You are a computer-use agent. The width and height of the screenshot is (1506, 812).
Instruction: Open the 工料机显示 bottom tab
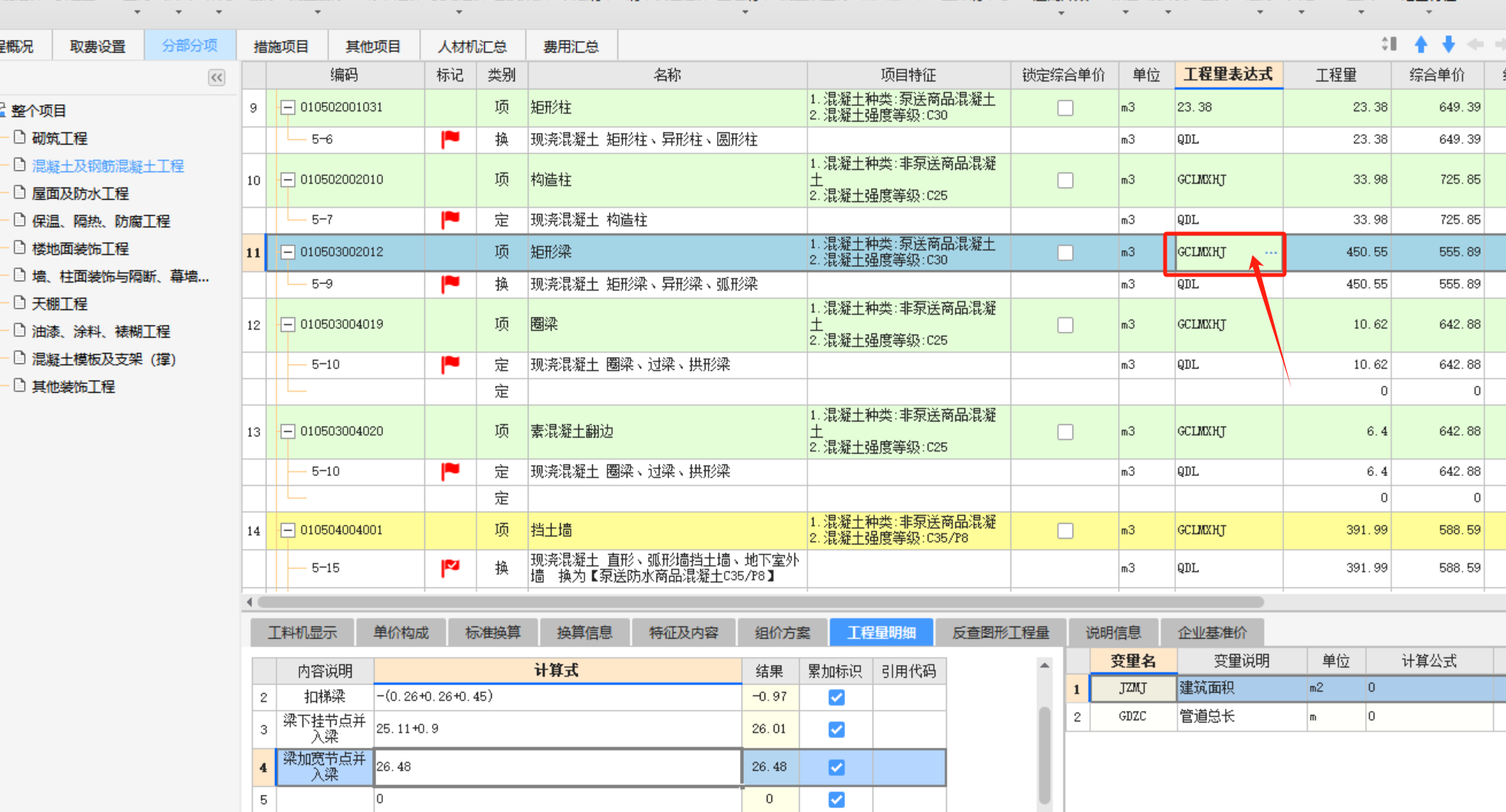tap(303, 633)
